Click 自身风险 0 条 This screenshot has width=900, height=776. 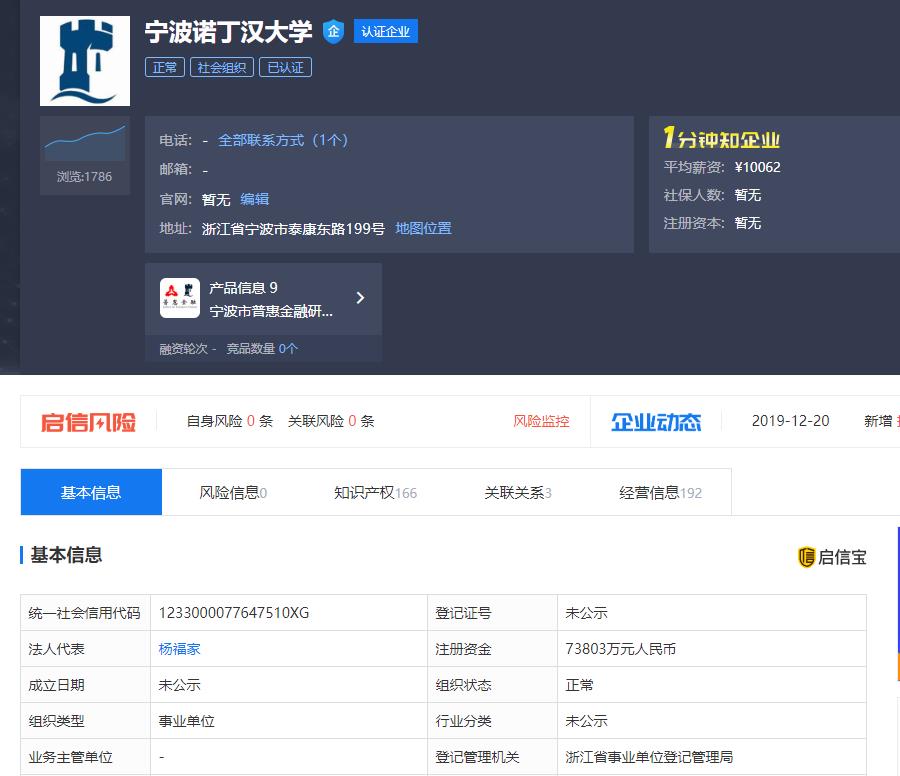coord(230,421)
